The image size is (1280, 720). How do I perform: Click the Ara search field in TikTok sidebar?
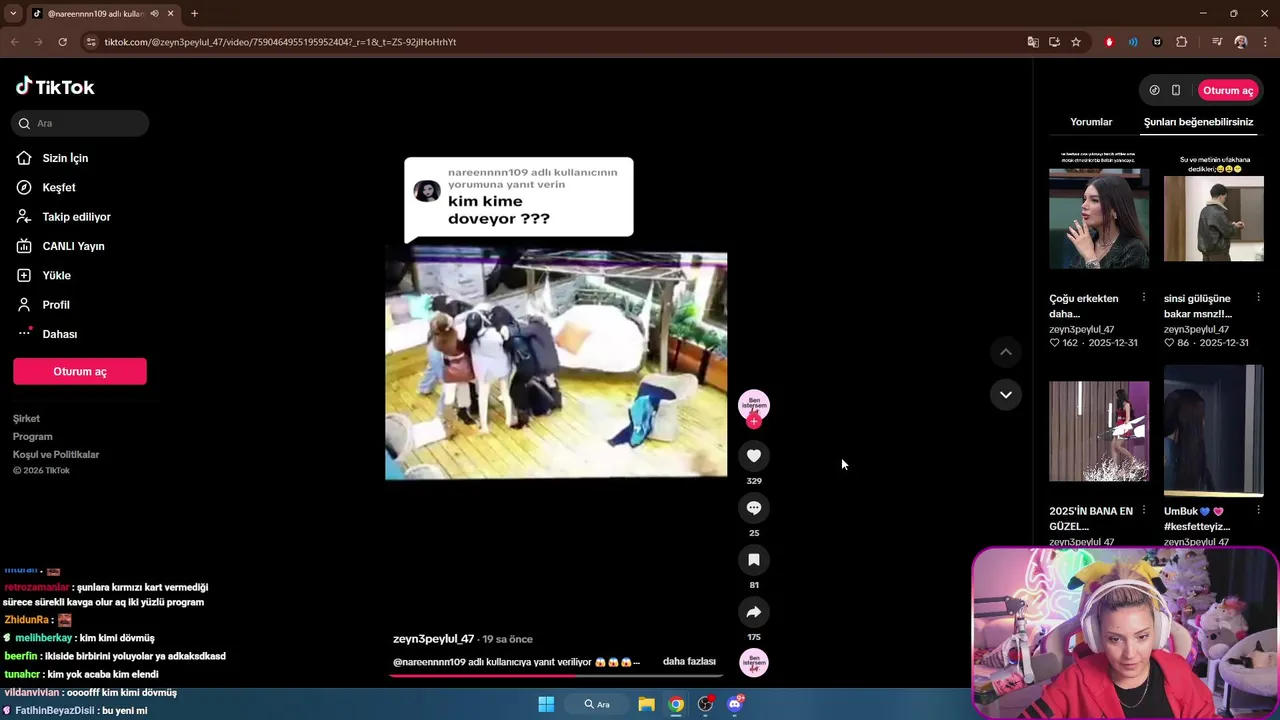pos(80,123)
